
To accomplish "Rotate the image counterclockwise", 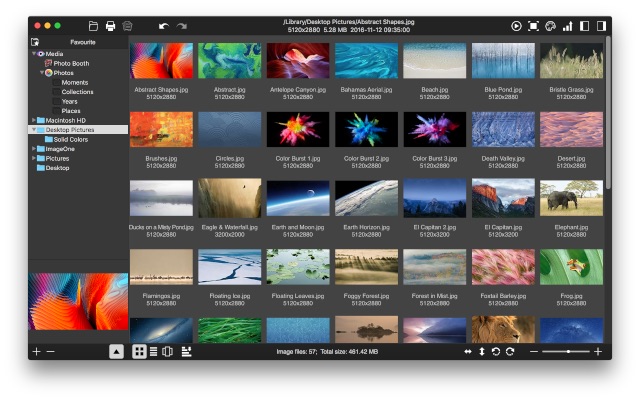I will click(x=496, y=351).
